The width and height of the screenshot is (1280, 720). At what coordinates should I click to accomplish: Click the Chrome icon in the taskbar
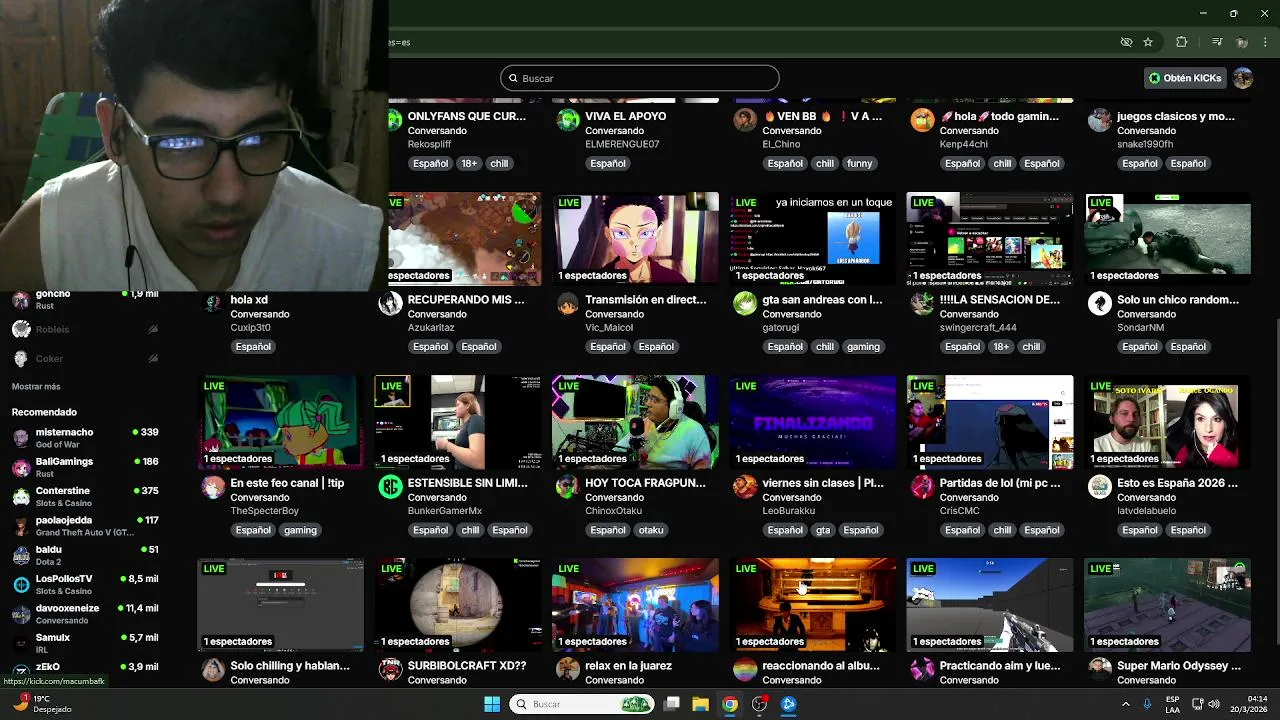(x=730, y=704)
